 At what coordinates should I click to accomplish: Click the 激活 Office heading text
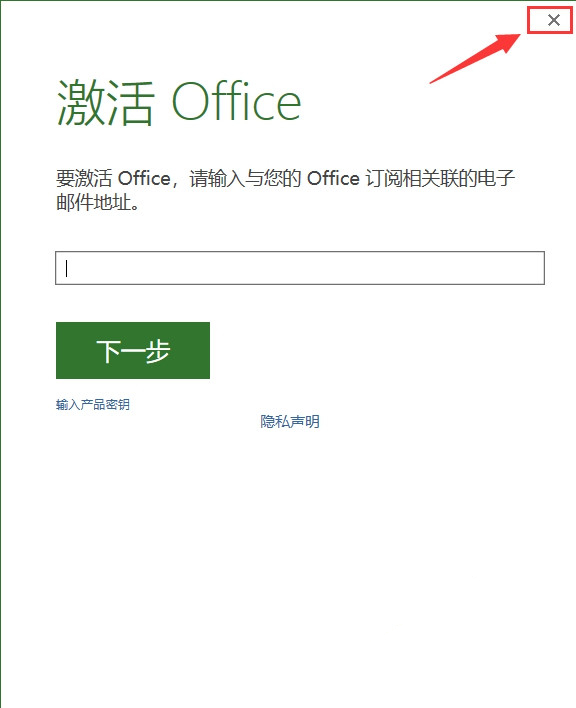tap(179, 101)
